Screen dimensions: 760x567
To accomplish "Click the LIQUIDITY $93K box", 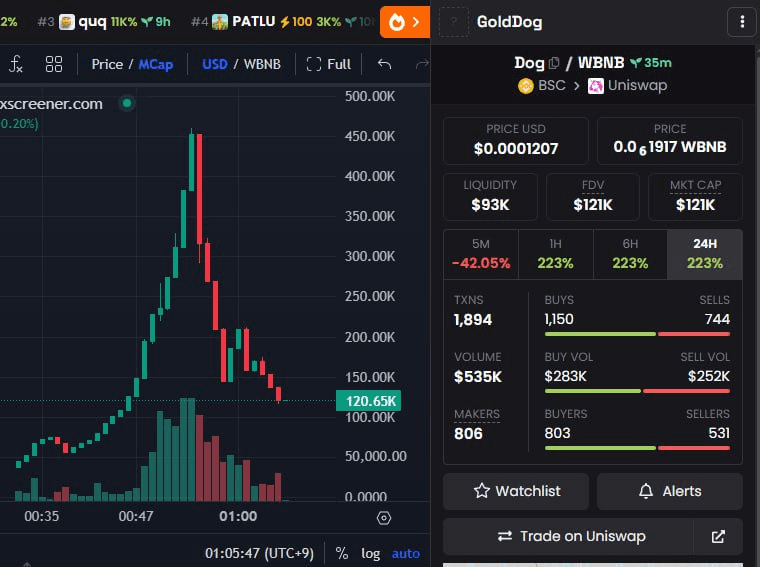I will click(x=490, y=197).
